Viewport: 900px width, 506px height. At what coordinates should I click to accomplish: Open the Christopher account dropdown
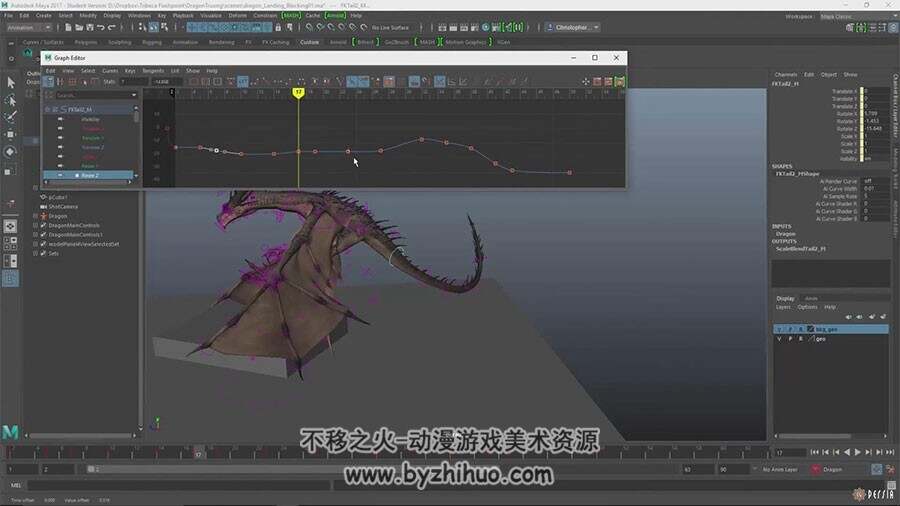point(572,27)
